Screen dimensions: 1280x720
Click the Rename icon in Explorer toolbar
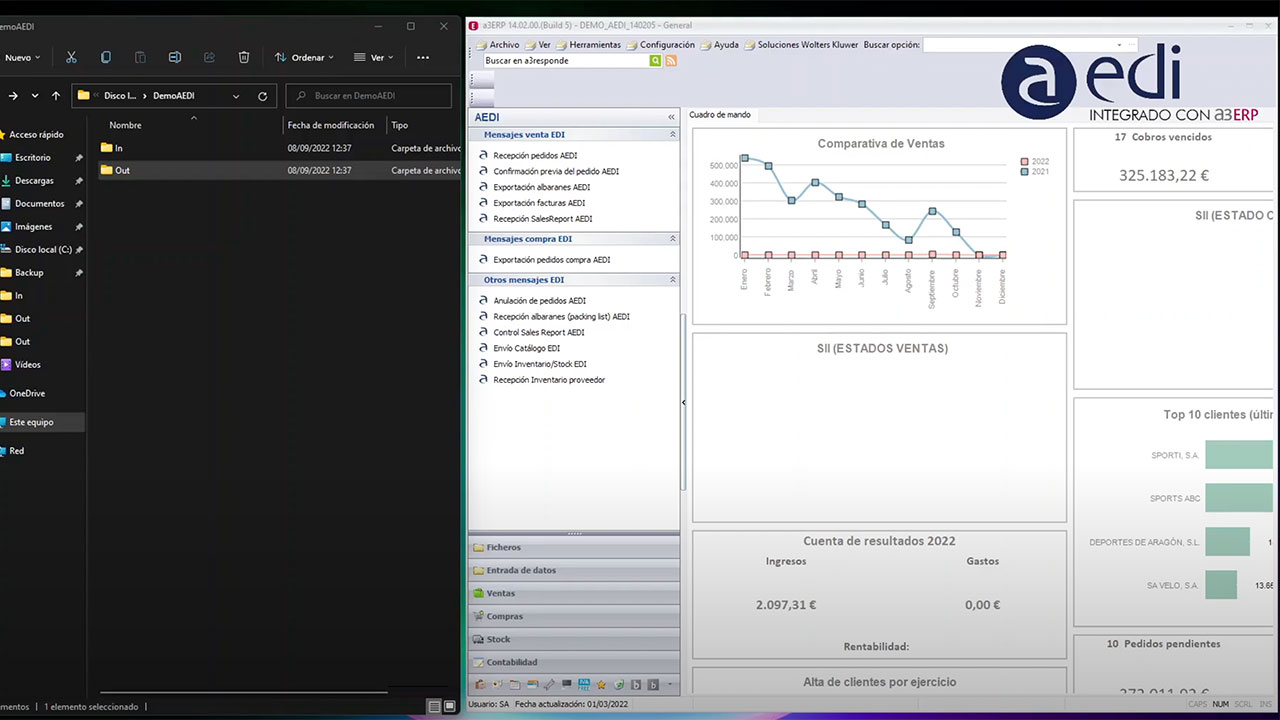175,58
